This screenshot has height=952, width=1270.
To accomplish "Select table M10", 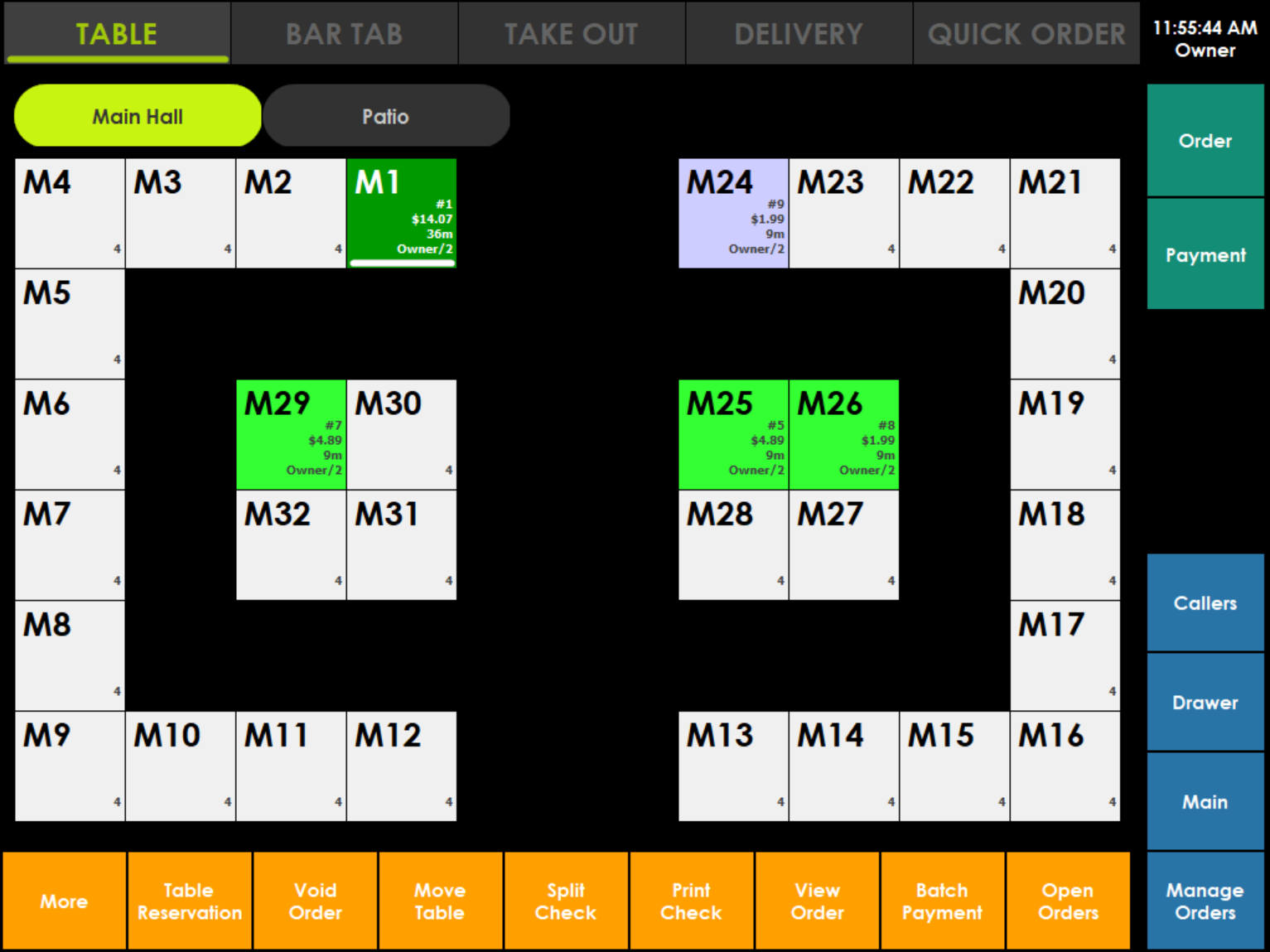I will [x=181, y=766].
